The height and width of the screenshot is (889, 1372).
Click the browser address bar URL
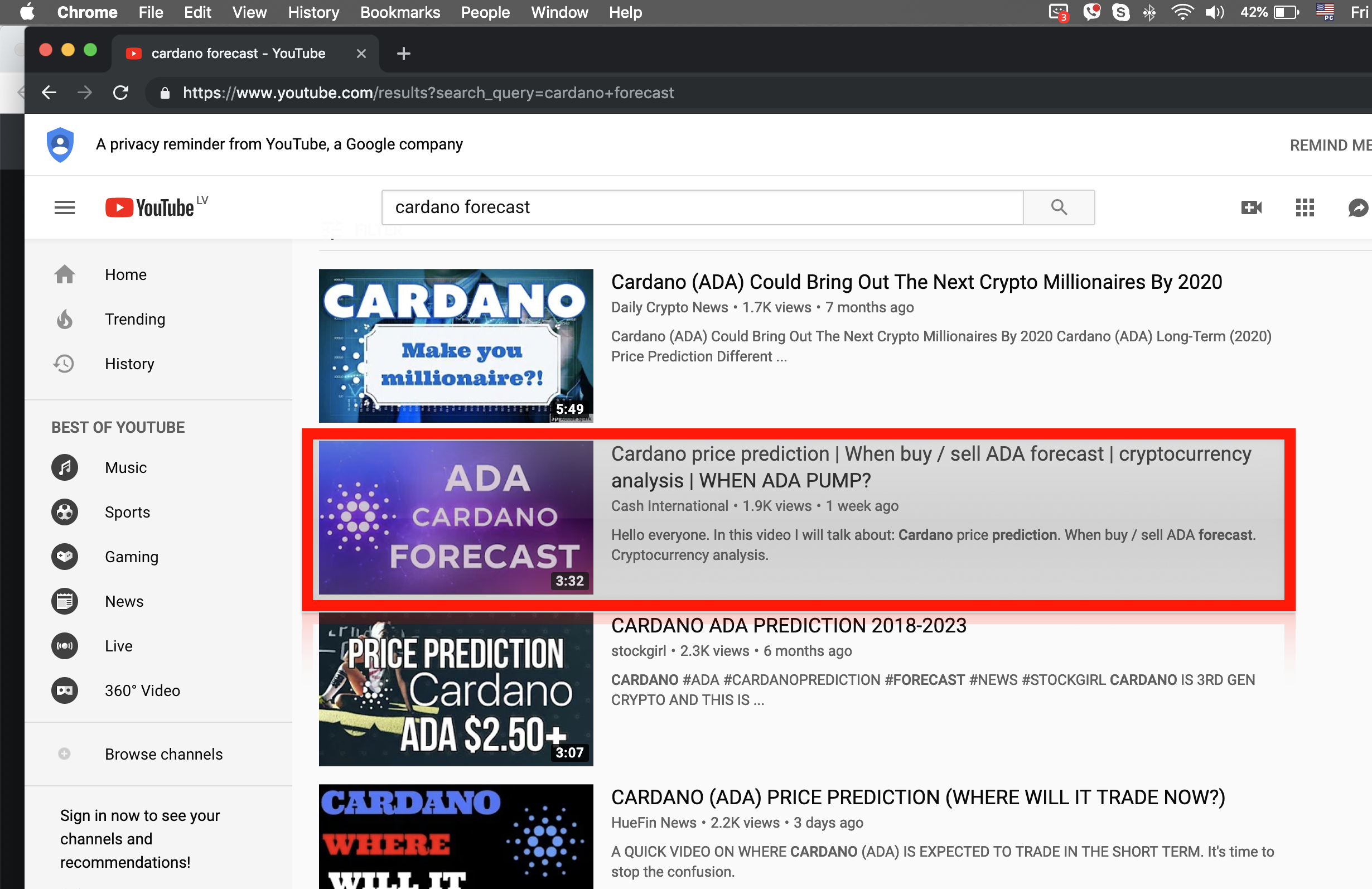point(428,93)
